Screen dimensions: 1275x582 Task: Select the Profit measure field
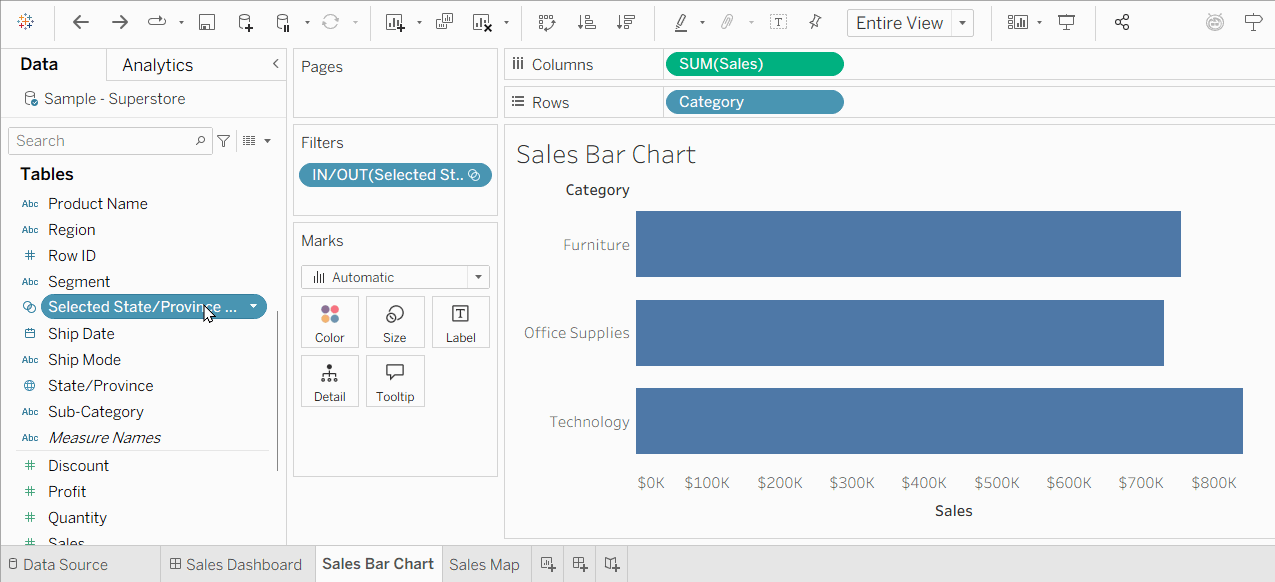click(67, 492)
